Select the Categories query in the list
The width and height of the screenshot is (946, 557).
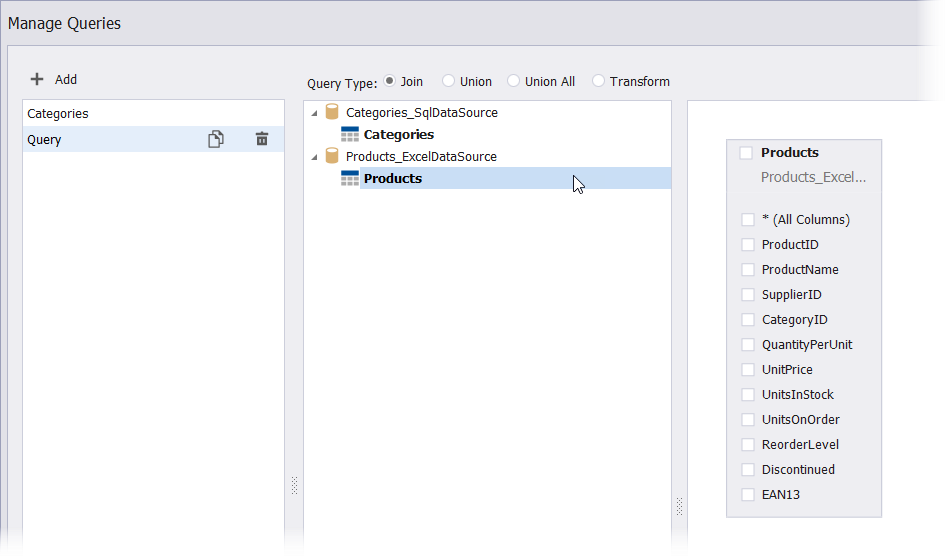tap(58, 114)
